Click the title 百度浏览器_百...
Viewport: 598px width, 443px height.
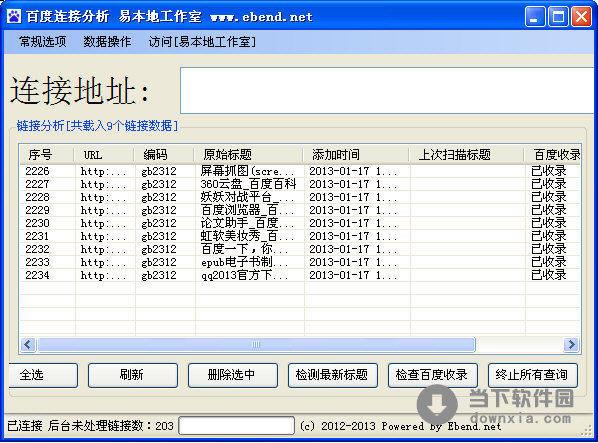click(248, 210)
